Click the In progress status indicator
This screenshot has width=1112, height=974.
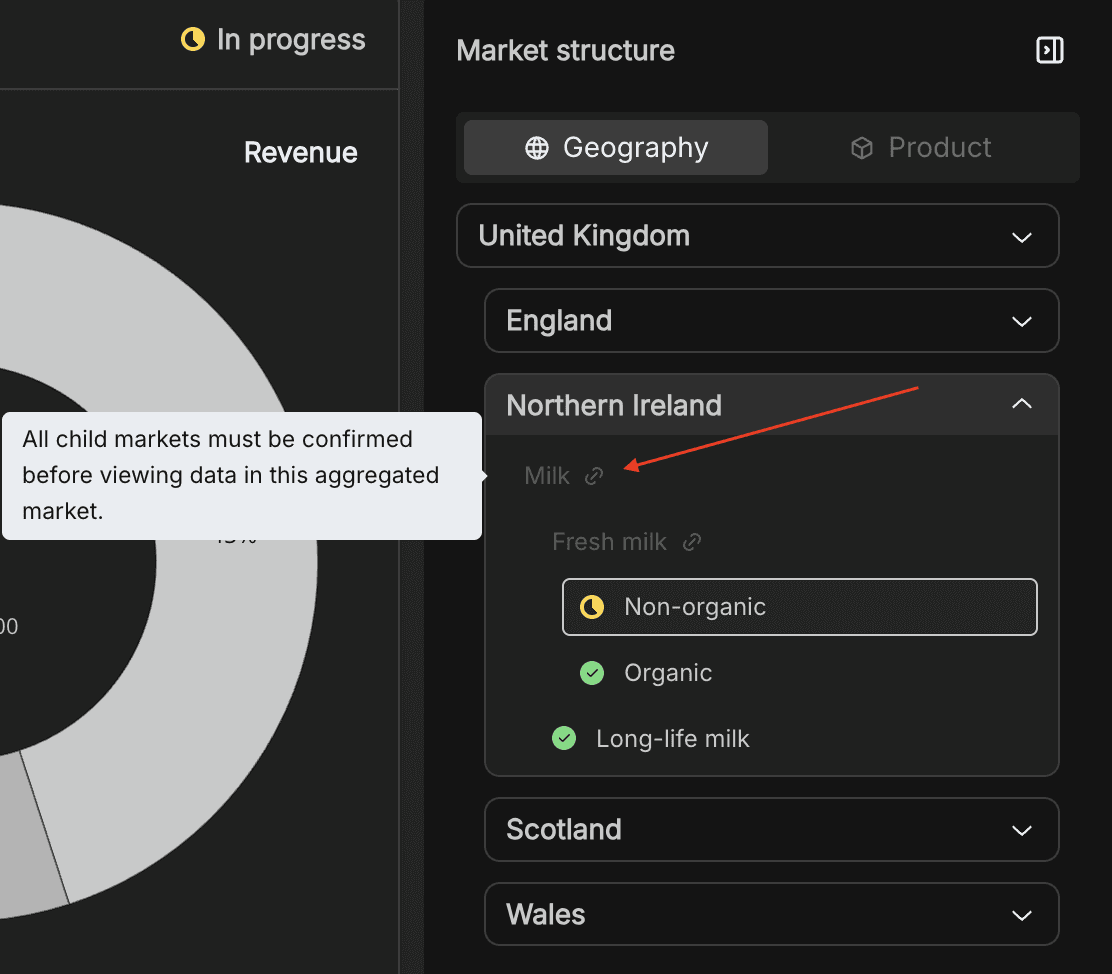[273, 40]
